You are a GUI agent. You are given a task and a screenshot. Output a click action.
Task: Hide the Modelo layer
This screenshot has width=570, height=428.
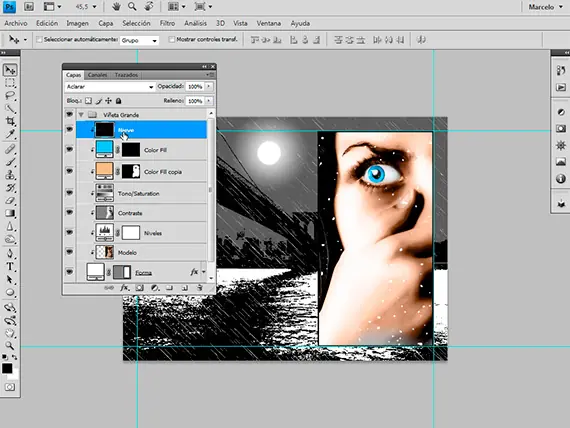pyautogui.click(x=69, y=252)
